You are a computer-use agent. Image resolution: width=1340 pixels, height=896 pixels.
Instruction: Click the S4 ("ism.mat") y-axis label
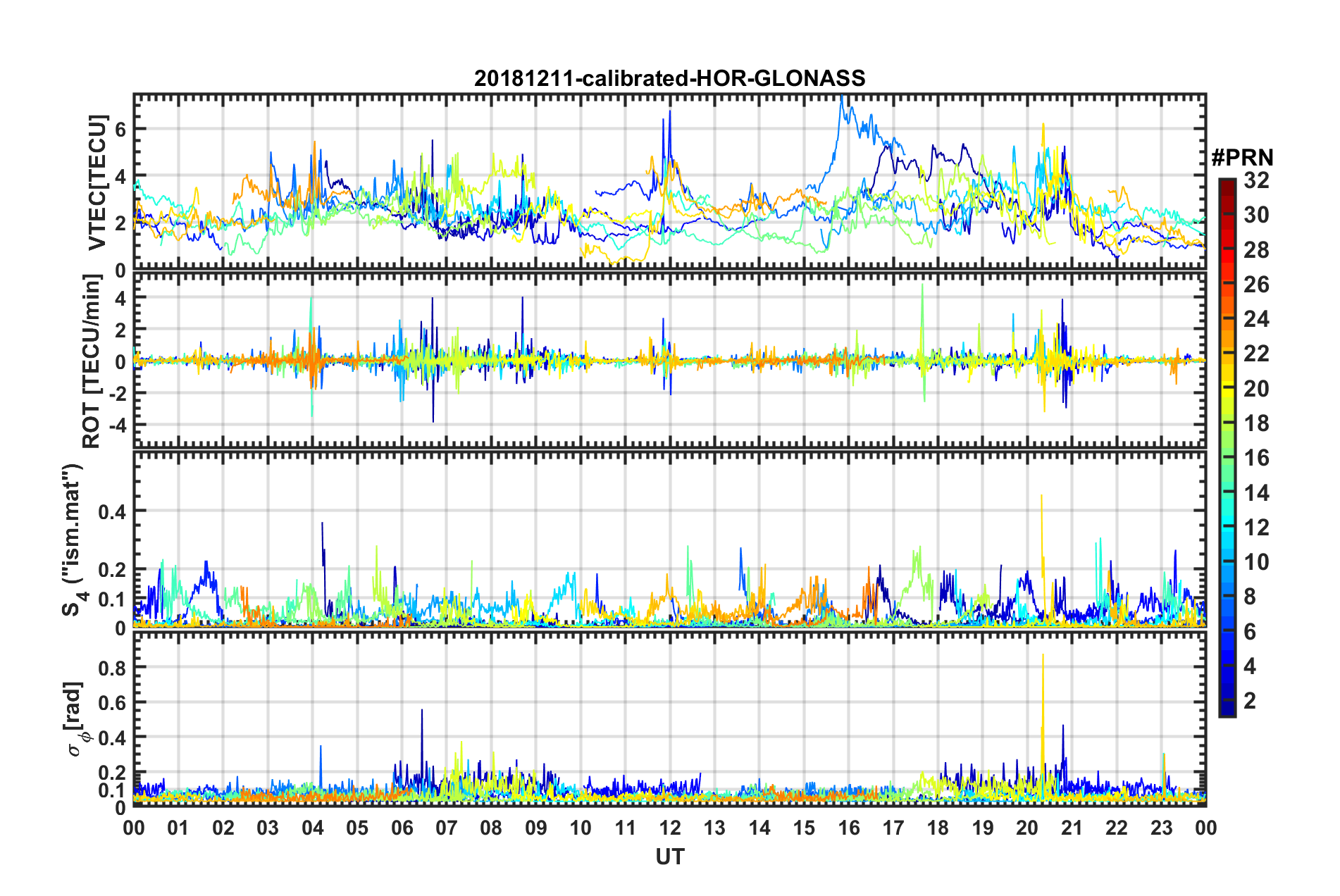pos(75,540)
